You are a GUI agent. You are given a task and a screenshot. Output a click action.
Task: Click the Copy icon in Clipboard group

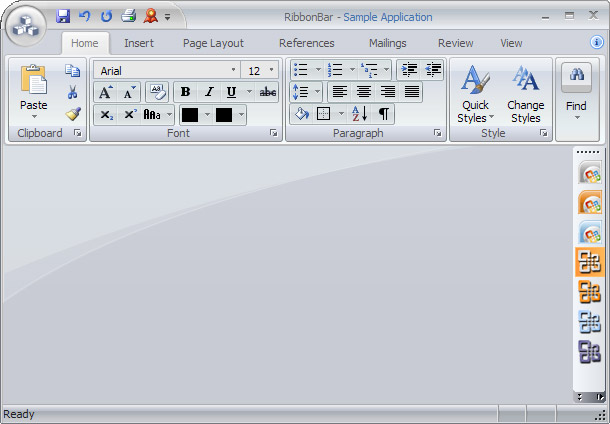(x=72, y=71)
